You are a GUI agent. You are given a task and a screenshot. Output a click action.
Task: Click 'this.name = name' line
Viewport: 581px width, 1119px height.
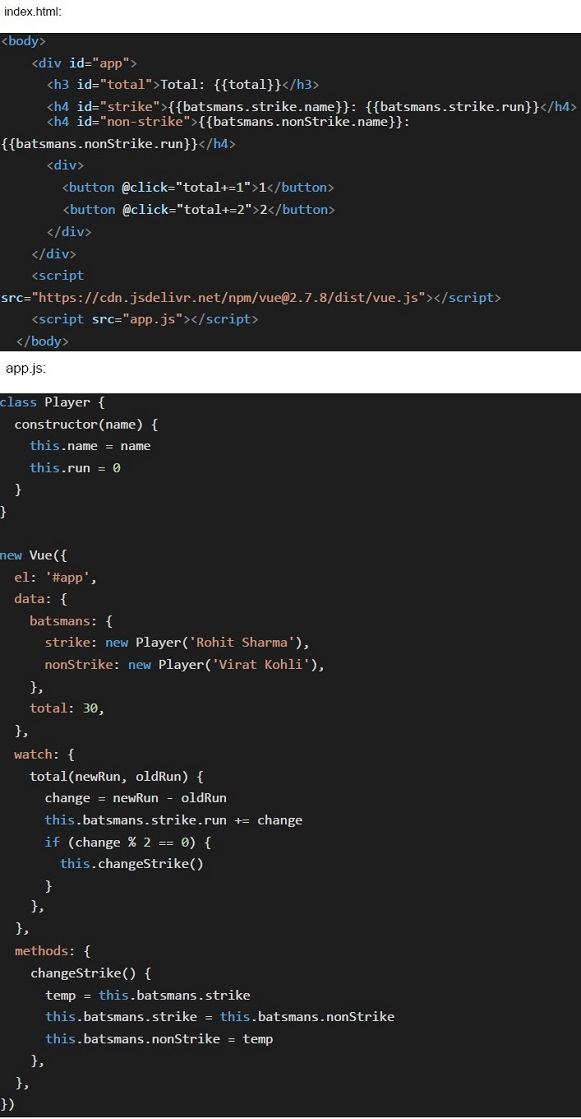(x=90, y=446)
